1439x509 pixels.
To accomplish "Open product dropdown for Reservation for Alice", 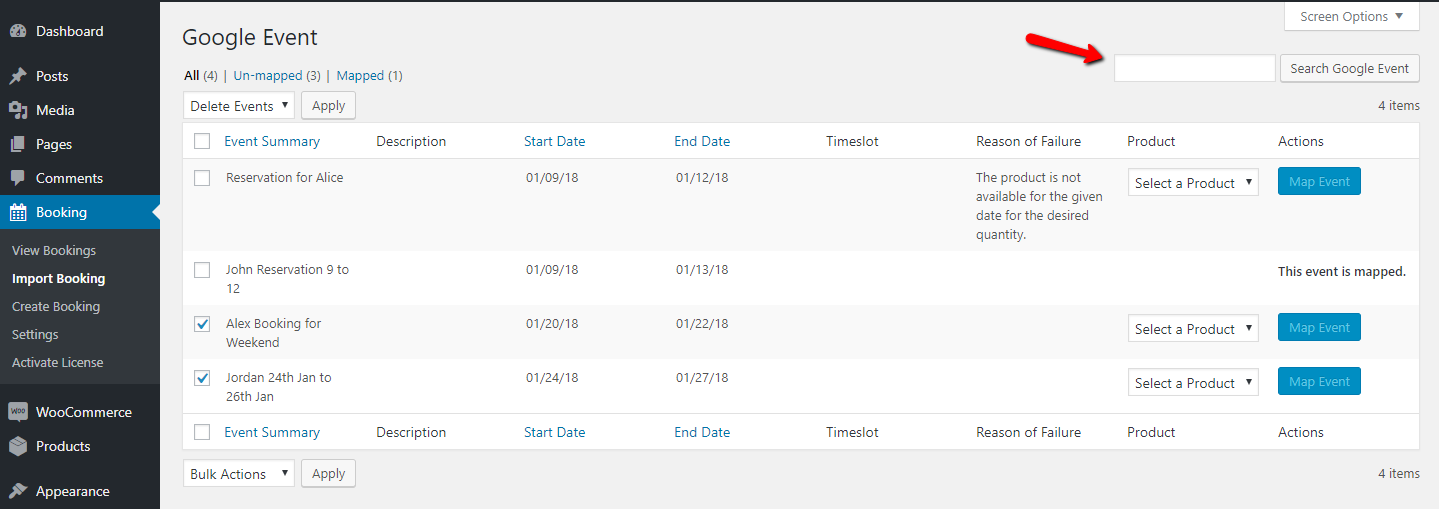I will (1192, 183).
